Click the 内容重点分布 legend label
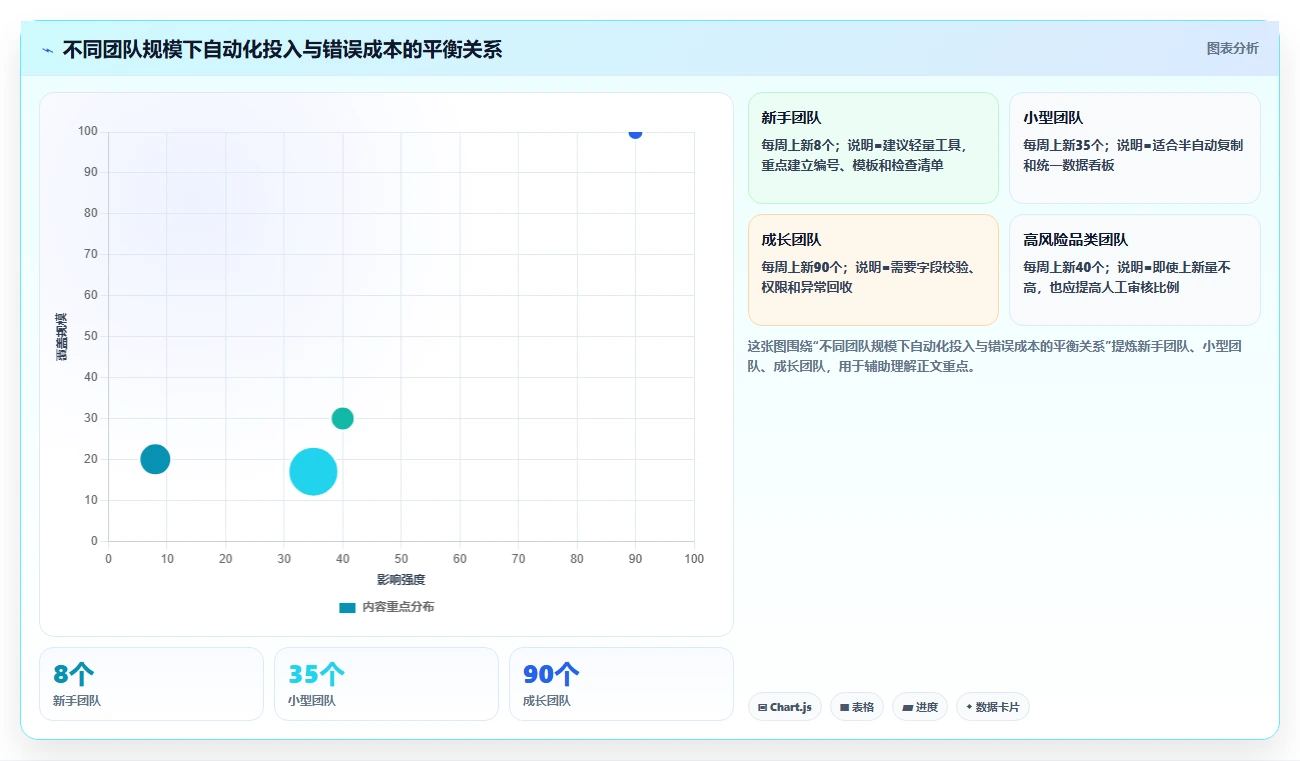1300x761 pixels. point(398,607)
